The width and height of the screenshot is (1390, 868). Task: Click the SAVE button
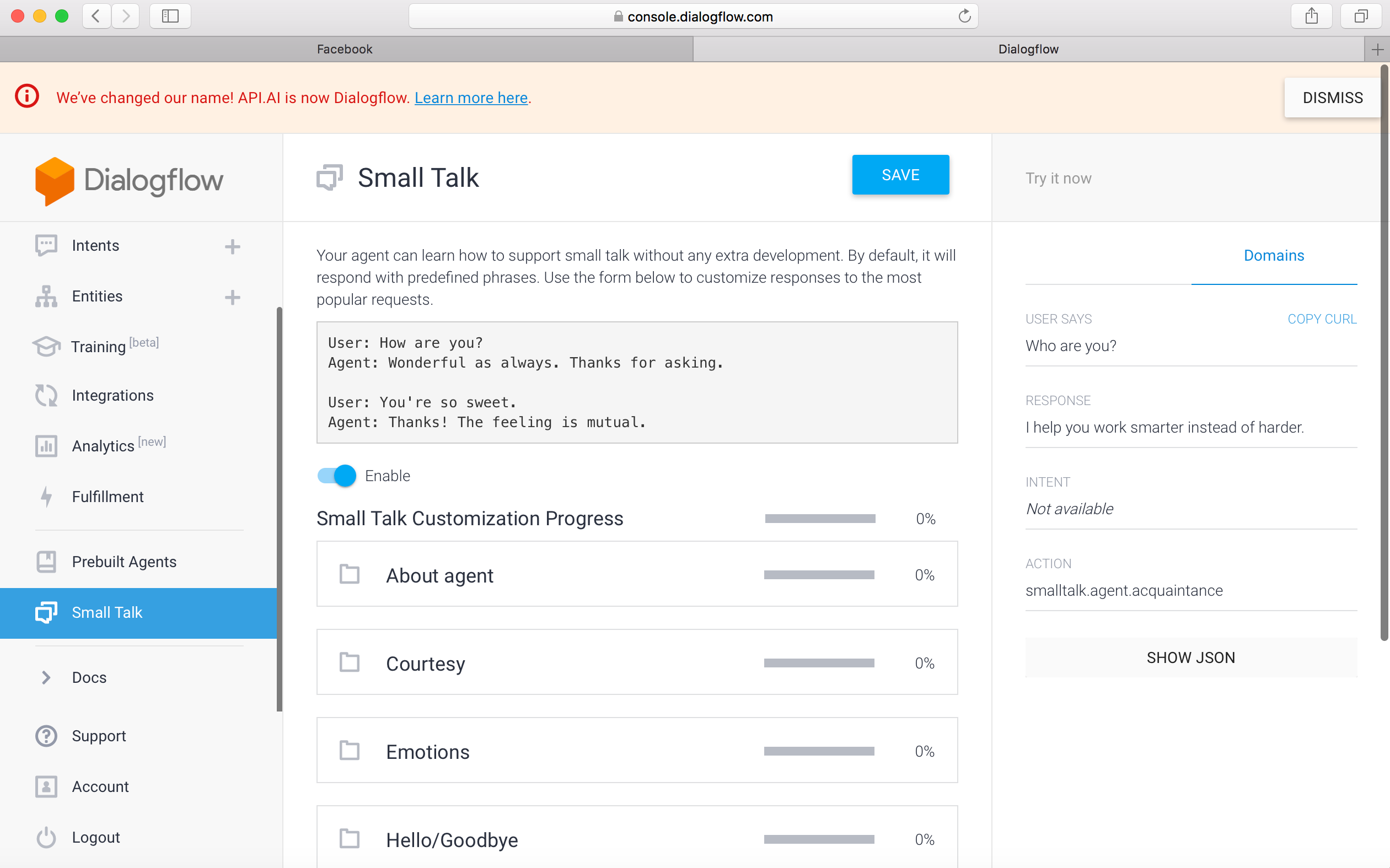[x=900, y=175]
